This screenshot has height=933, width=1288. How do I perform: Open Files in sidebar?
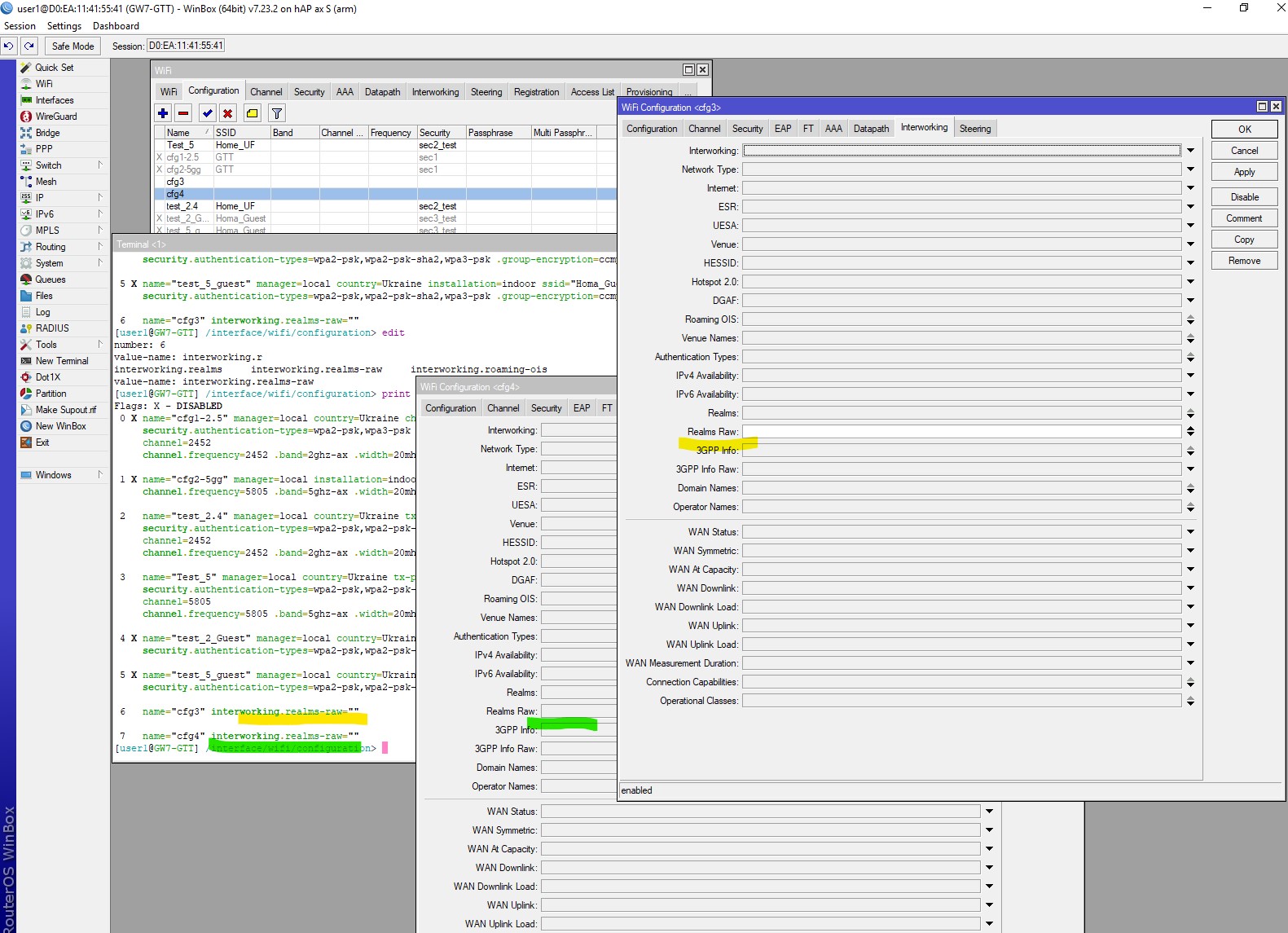[x=44, y=296]
